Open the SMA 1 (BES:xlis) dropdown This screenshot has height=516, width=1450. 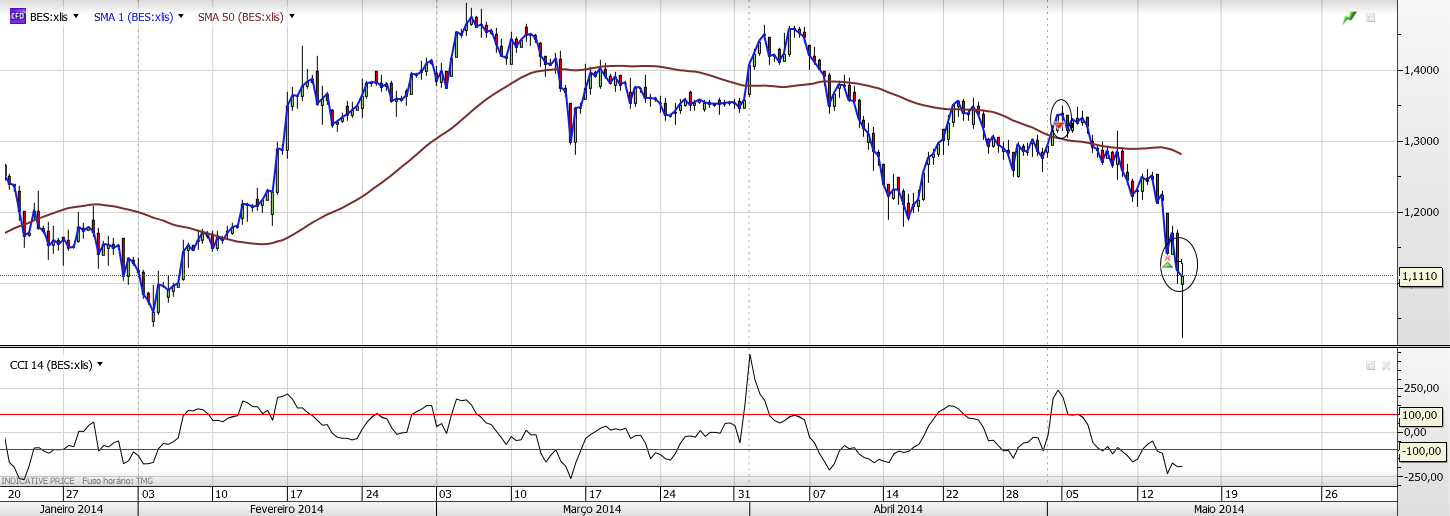(x=181, y=17)
